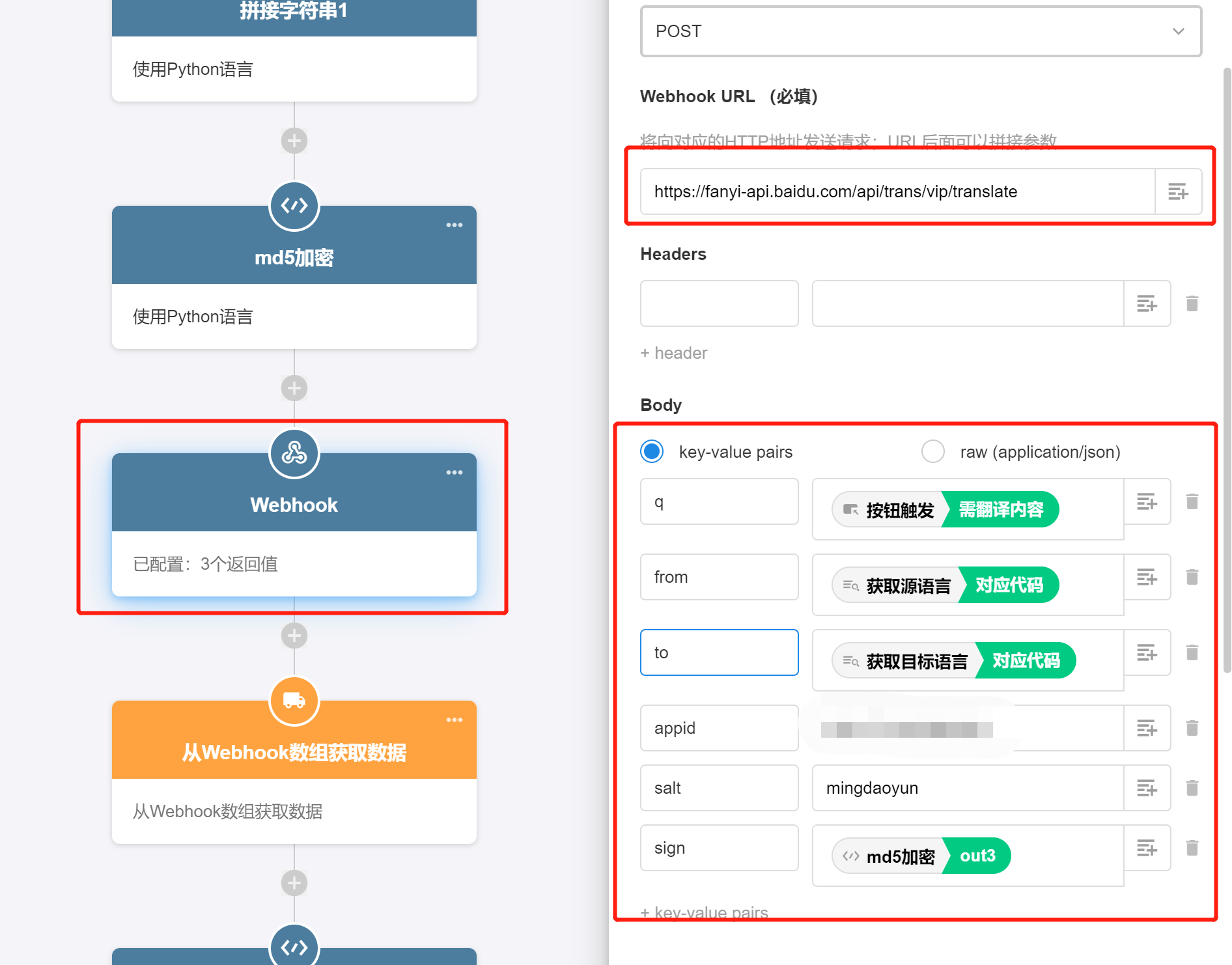Insert dynamic value for 'appid' parameter
This screenshot has width=1232, height=965.
click(1147, 728)
